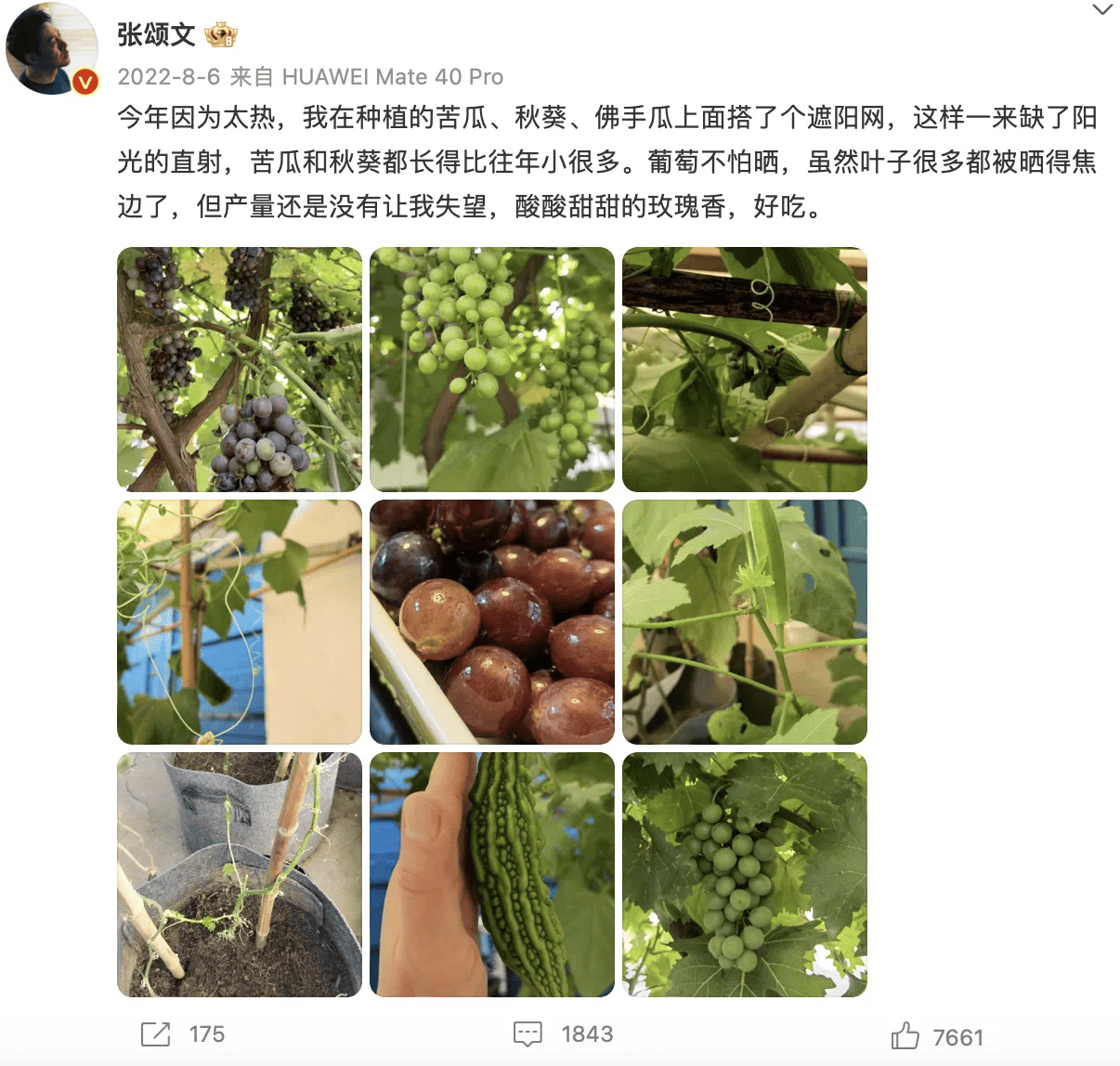Click the crown membership badge icon
Screen dimensions: 1120x1066
point(221,35)
